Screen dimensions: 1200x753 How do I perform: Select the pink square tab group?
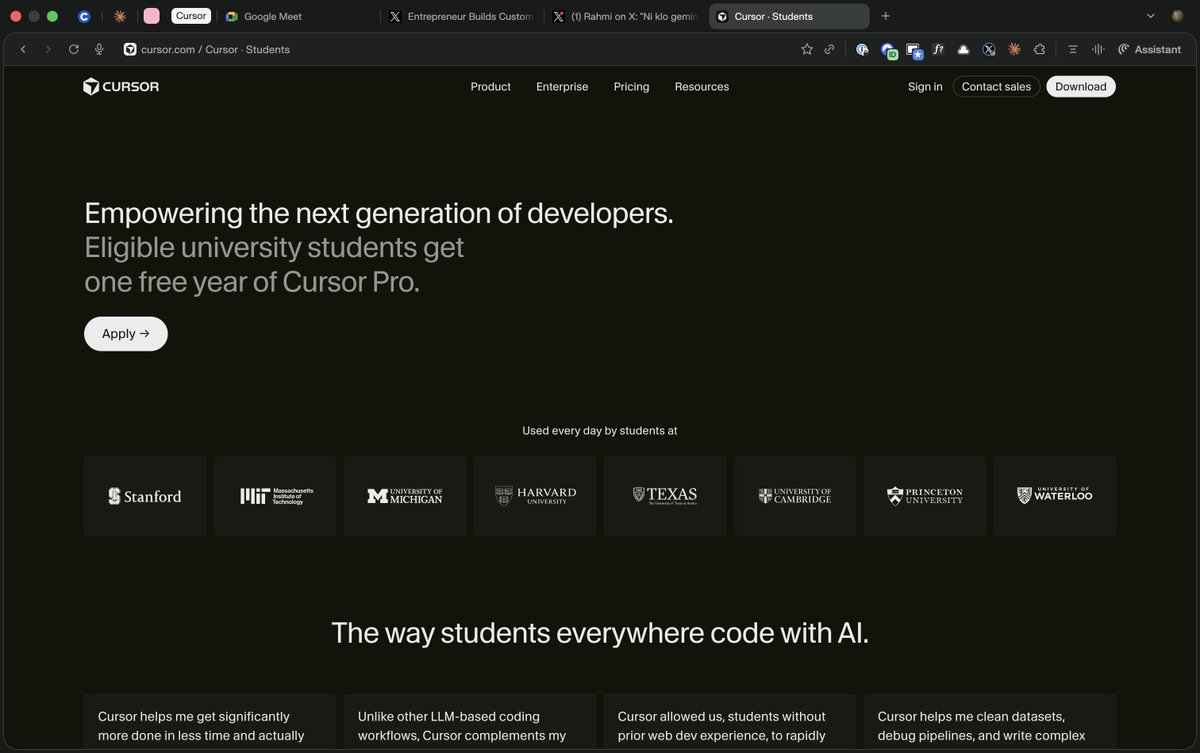(152, 16)
